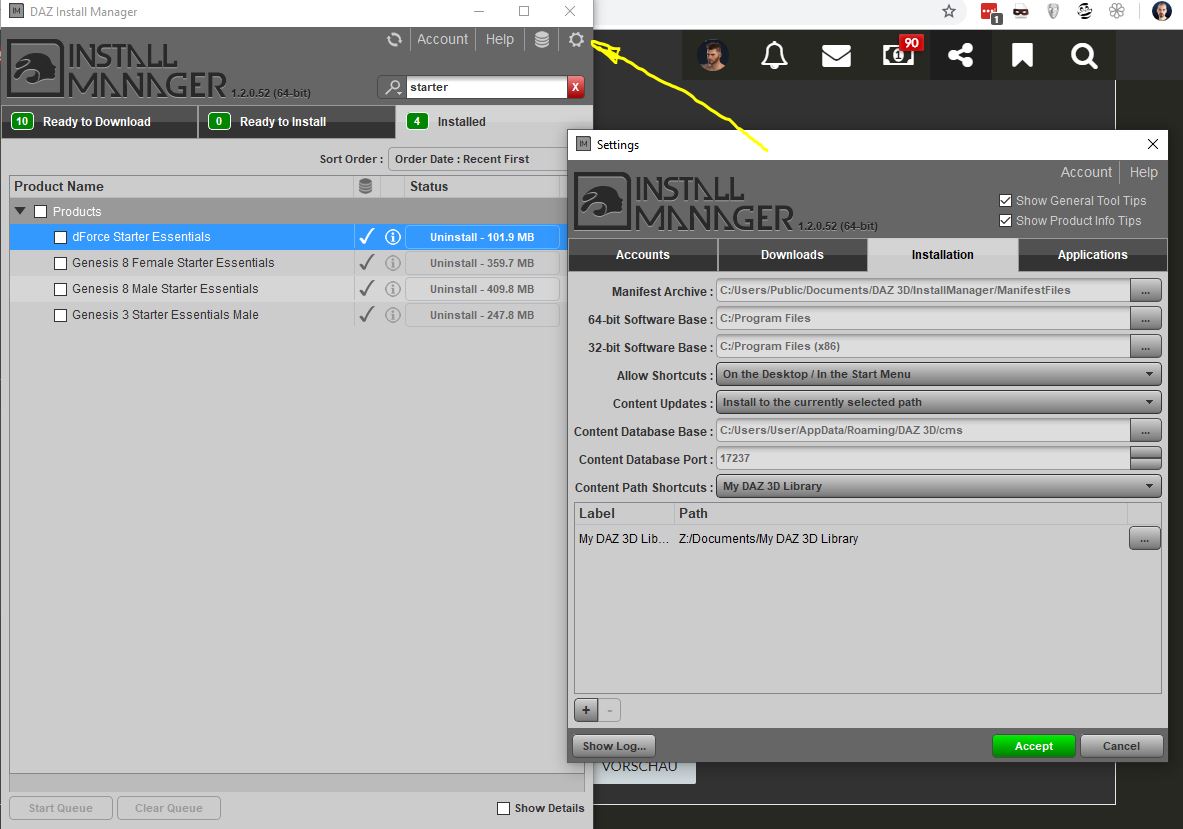Switch to Ready to Download tab
This screenshot has height=829, width=1183.
tap(100, 121)
